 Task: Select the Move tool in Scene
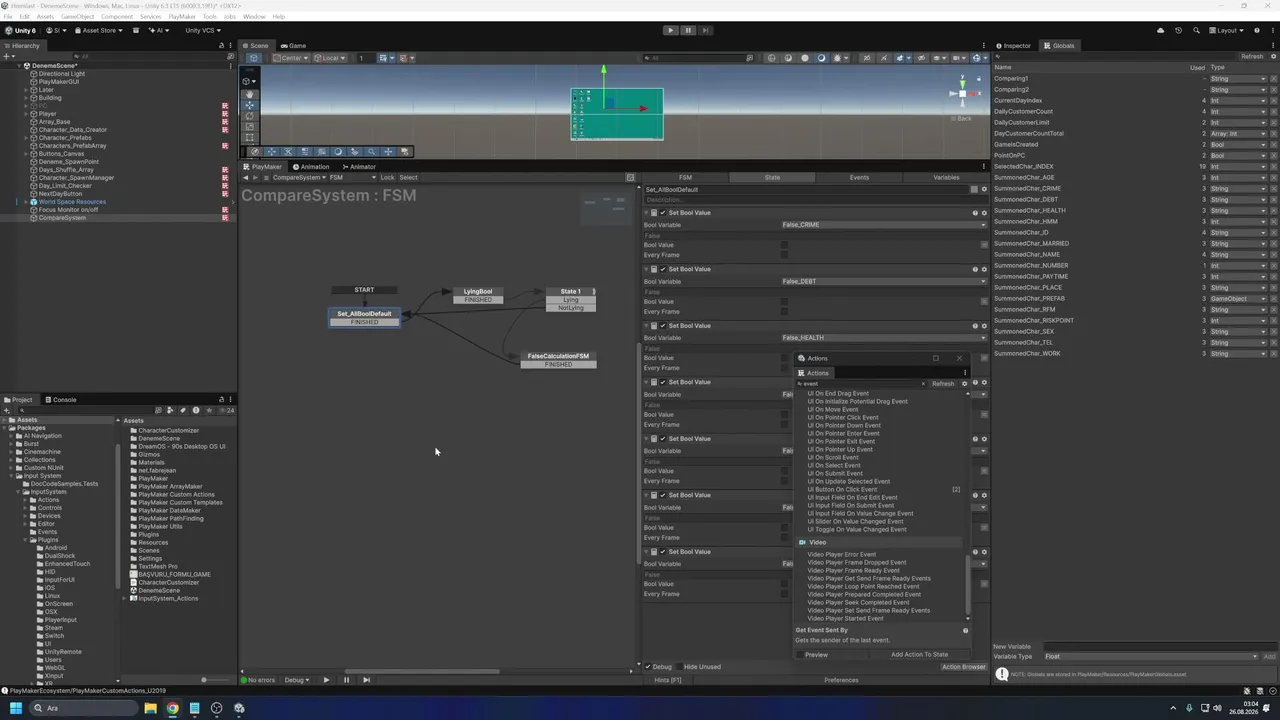point(250,105)
